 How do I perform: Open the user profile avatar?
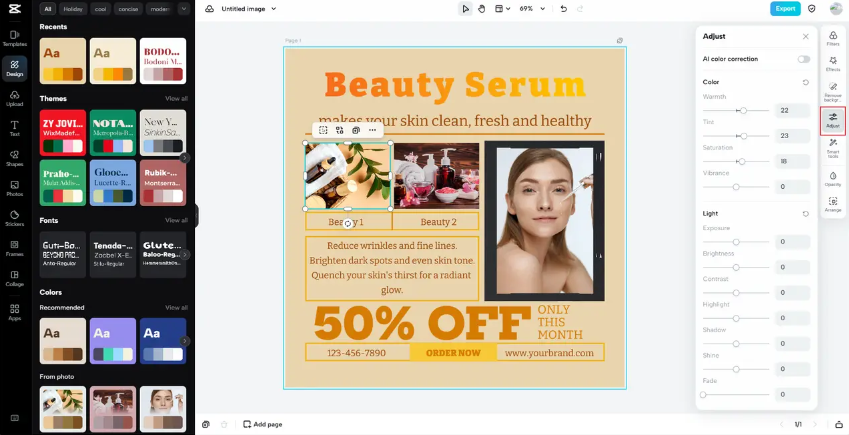pyautogui.click(x=836, y=9)
